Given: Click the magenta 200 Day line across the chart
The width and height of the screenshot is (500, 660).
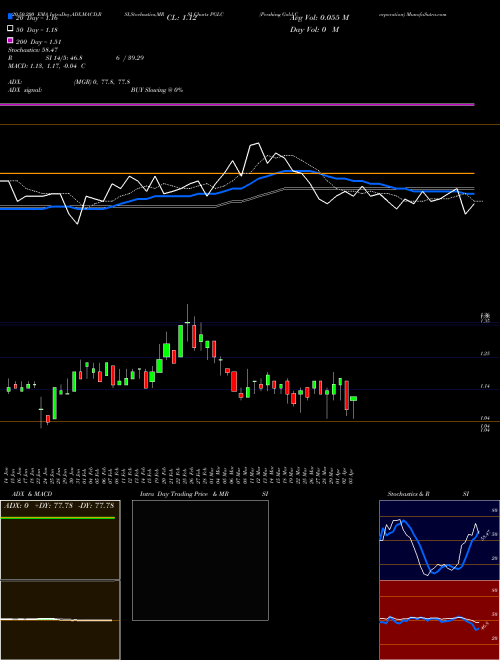Looking at the screenshot, I should (x=237, y=104).
